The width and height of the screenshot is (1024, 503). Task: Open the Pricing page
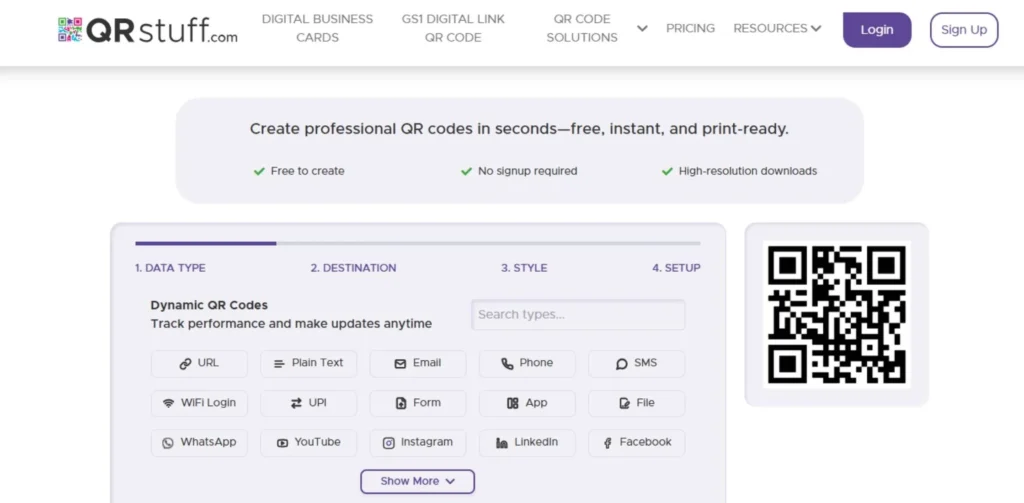pos(690,29)
